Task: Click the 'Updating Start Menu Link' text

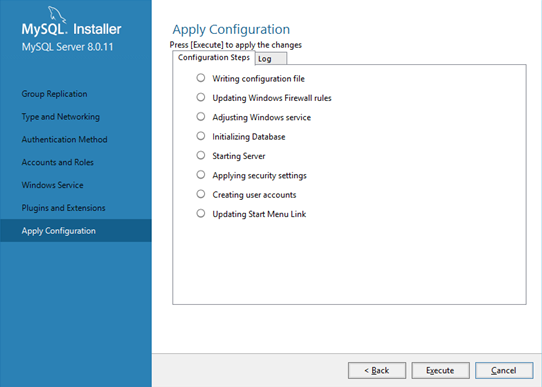Action: click(x=259, y=214)
